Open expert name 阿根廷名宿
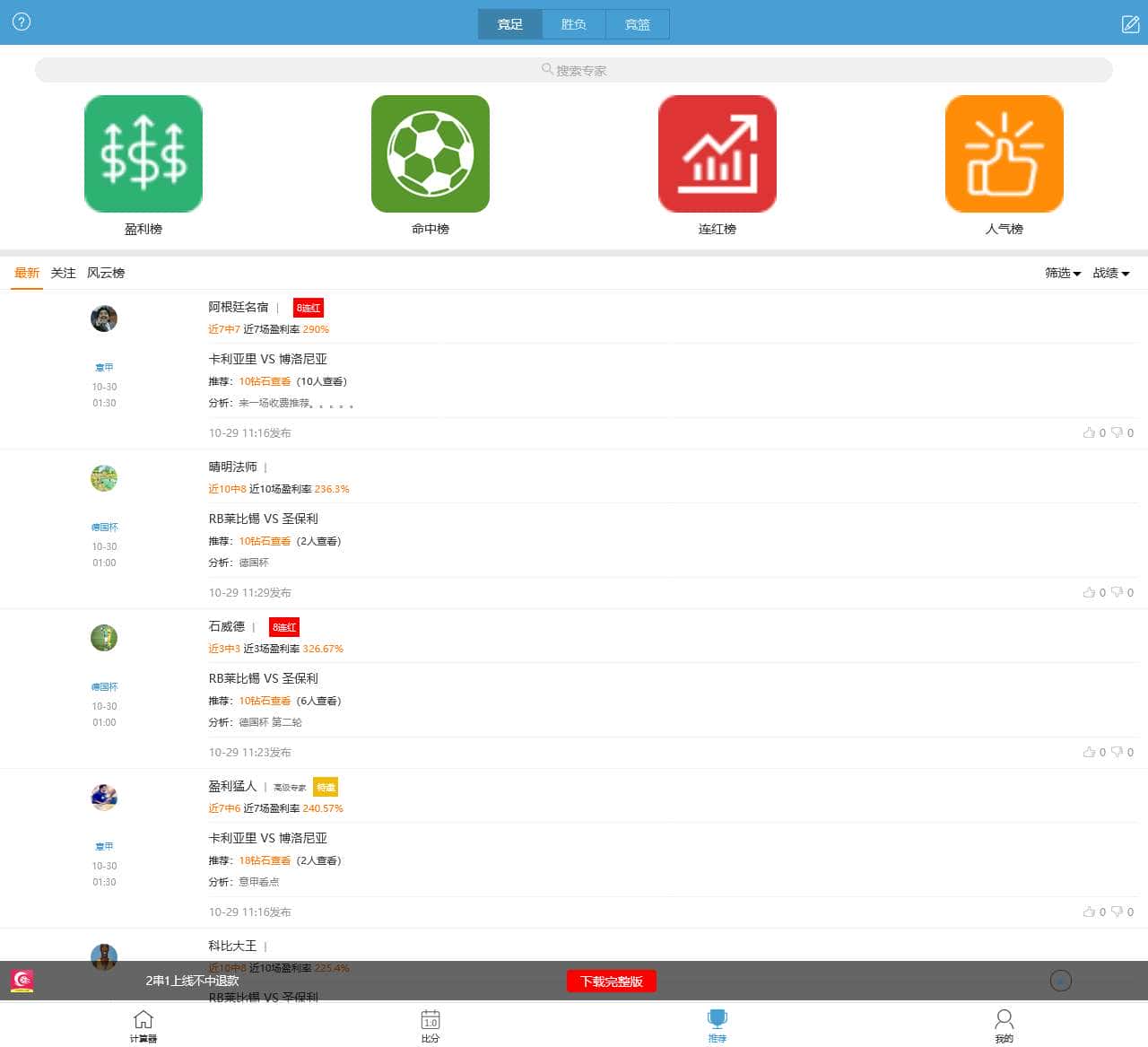 click(x=239, y=307)
